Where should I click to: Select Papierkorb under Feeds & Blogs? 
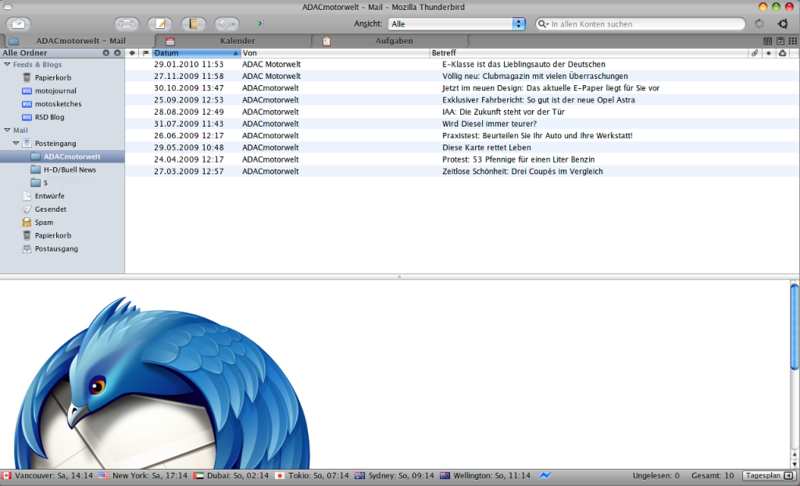53,78
